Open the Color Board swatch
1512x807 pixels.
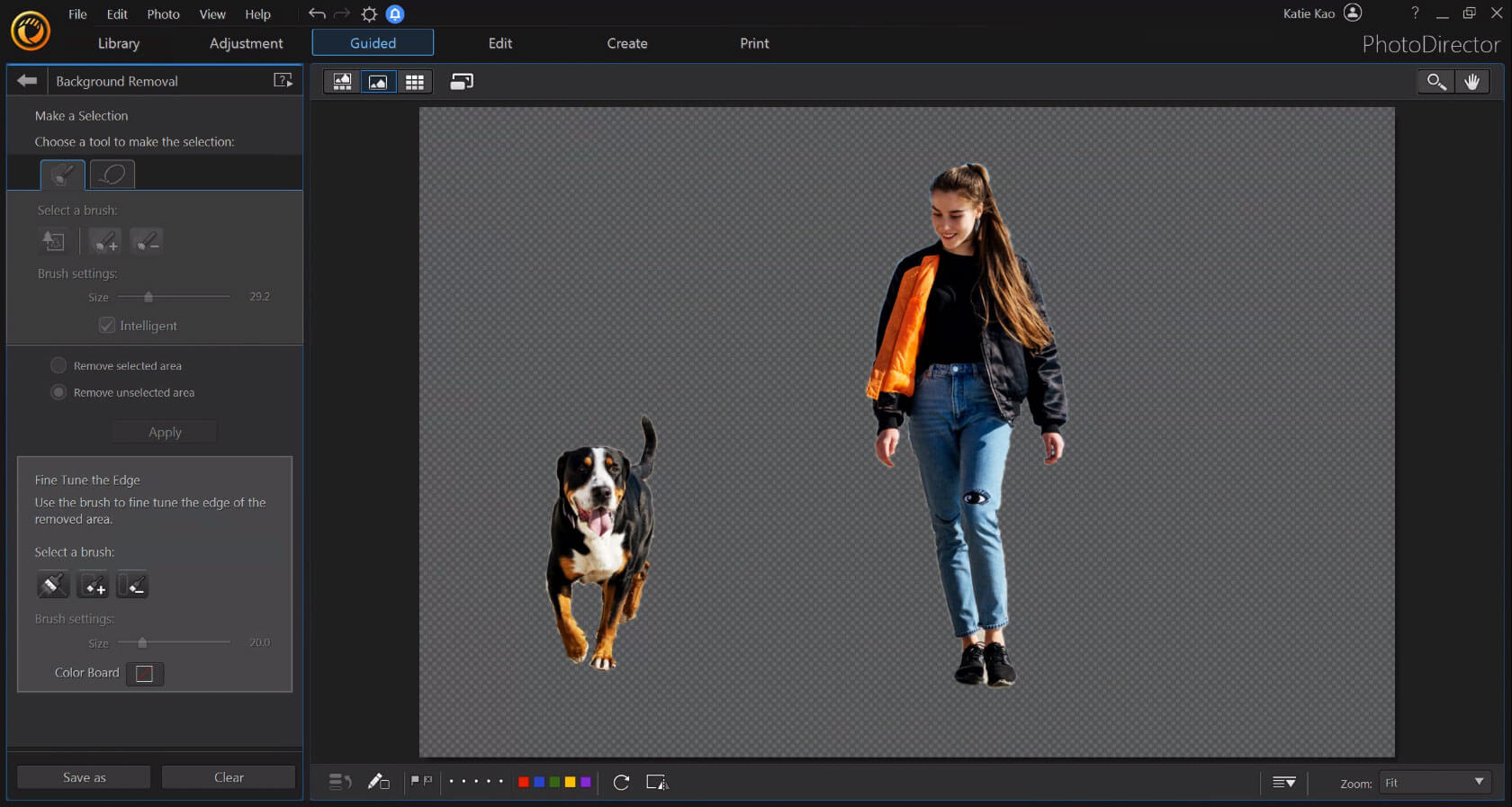pyautogui.click(x=144, y=673)
